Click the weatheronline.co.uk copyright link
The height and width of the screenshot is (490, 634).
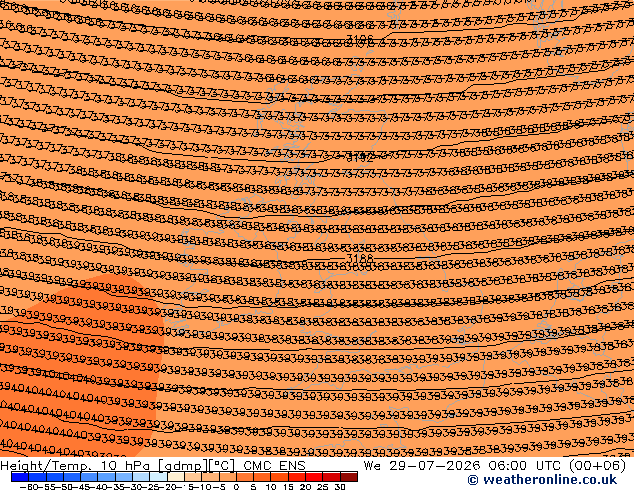click(542, 480)
